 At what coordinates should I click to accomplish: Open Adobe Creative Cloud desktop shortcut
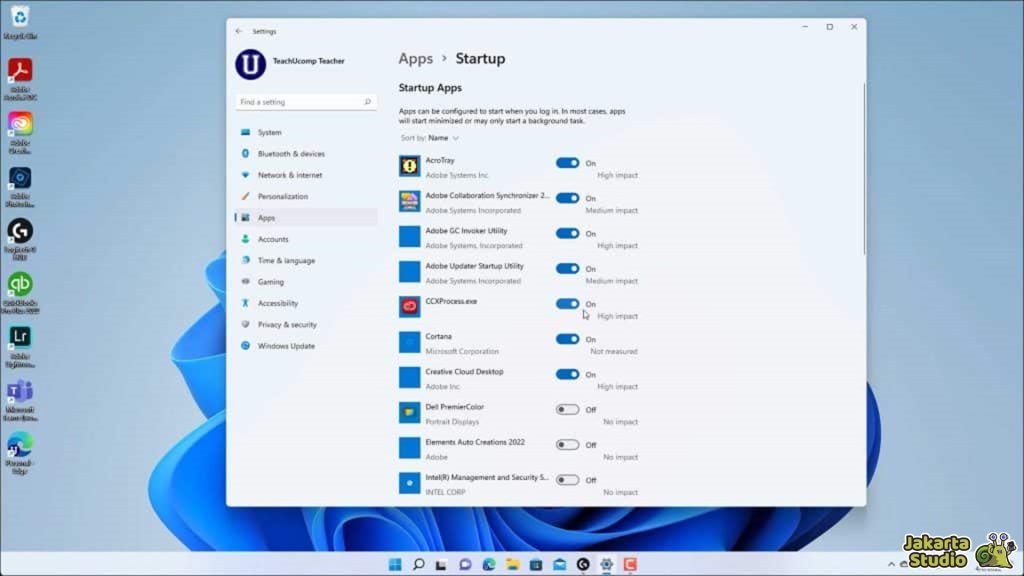tap(20, 131)
